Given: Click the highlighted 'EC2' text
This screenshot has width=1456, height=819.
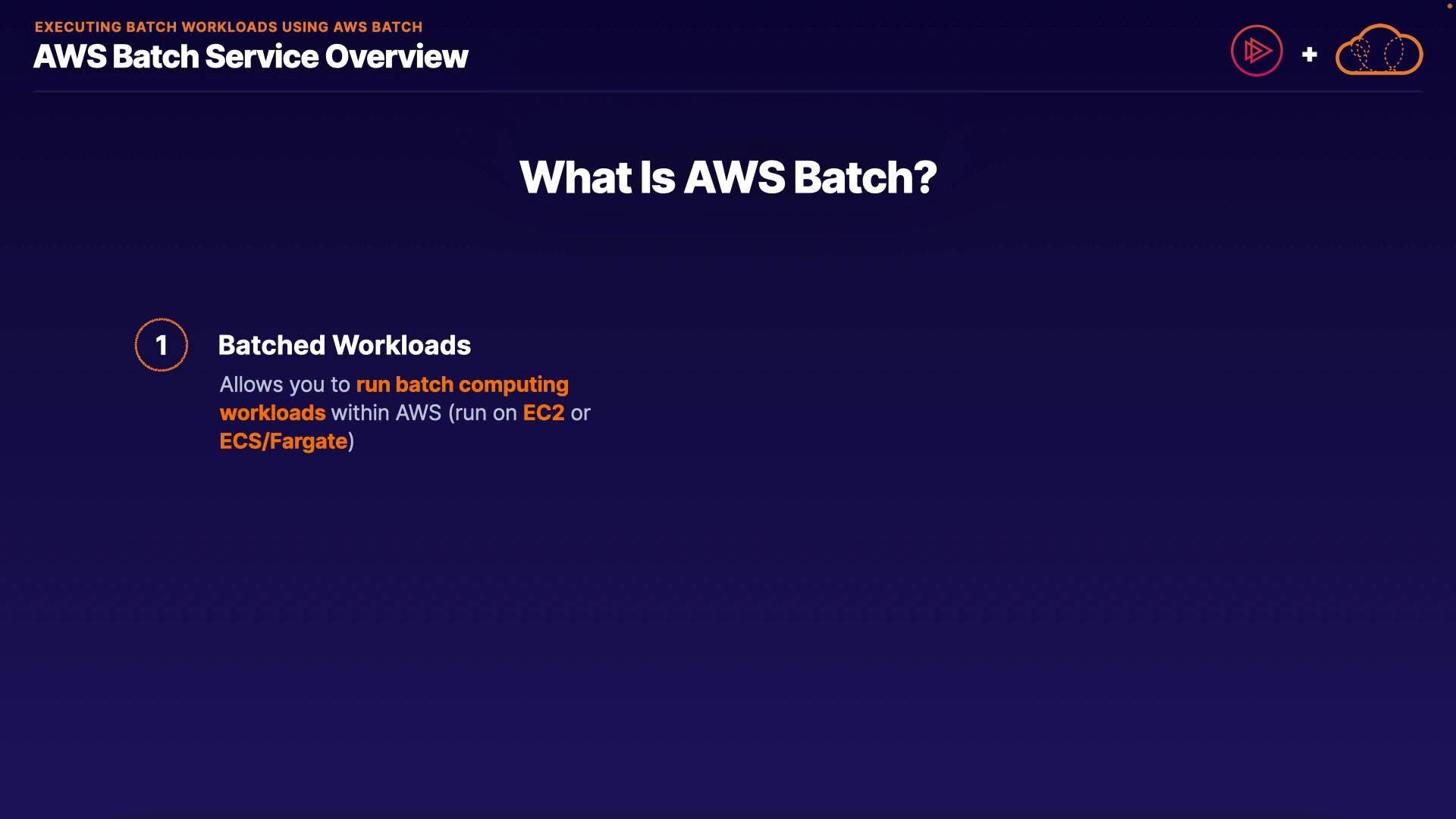Looking at the screenshot, I should [x=543, y=413].
